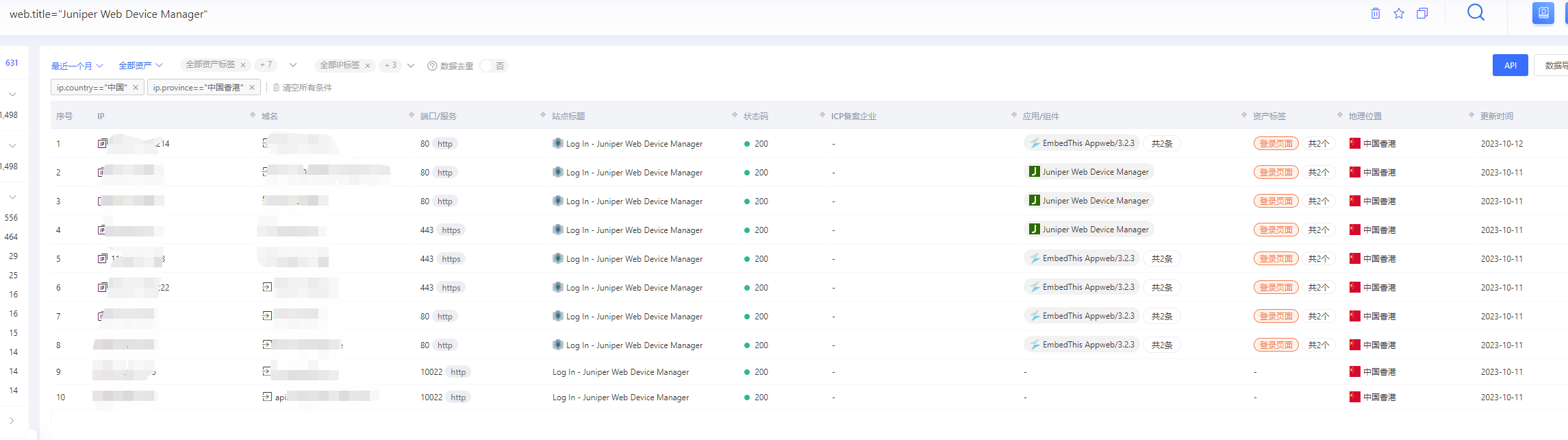Click the pin icon beside 站点标题 header
Viewport: 1568px width, 440px height.
[x=543, y=115]
